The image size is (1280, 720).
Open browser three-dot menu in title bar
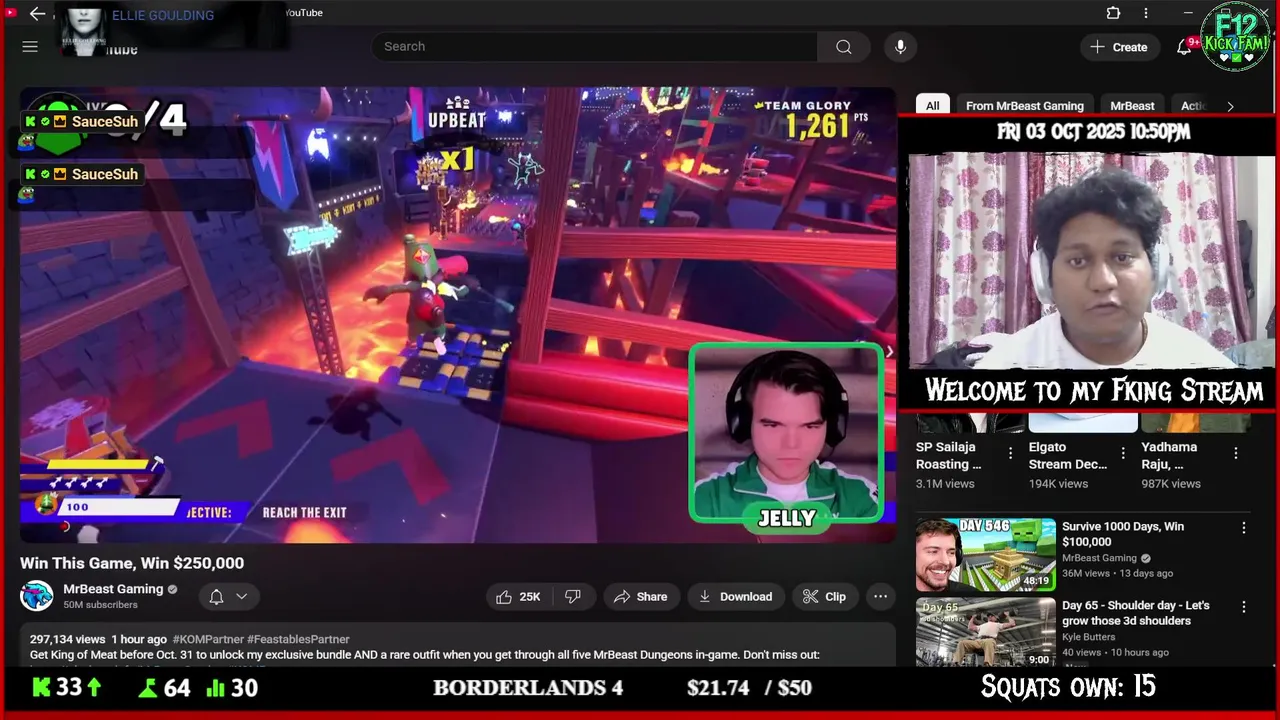tap(1146, 13)
